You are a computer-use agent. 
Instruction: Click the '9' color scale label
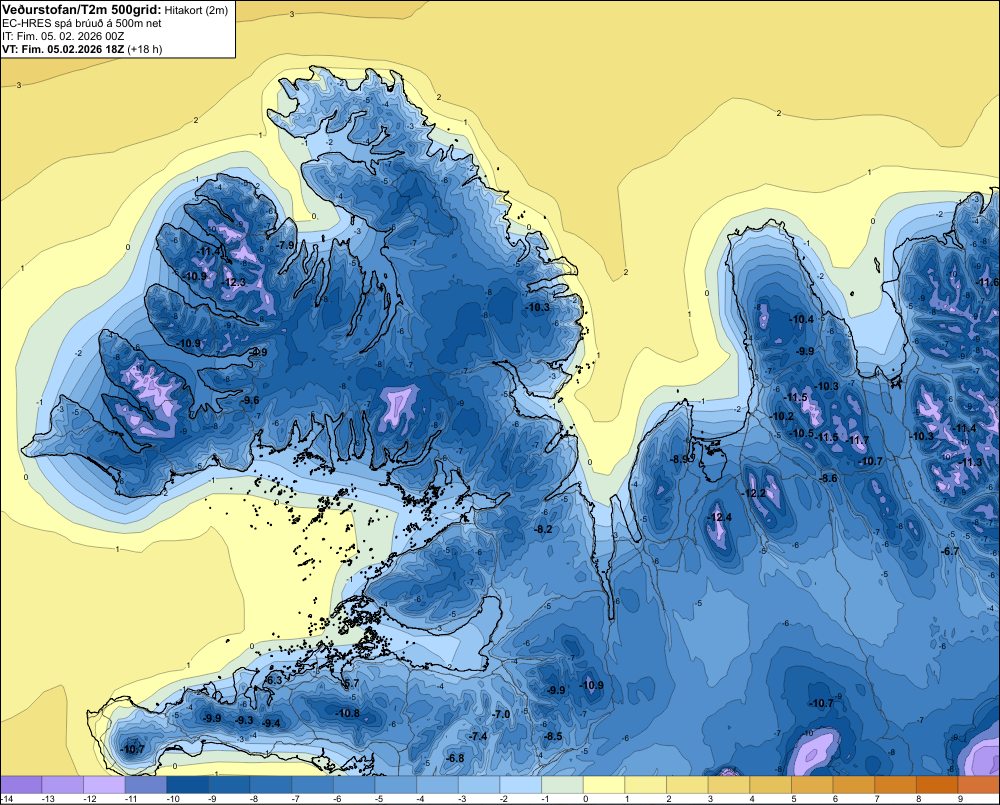[961, 799]
